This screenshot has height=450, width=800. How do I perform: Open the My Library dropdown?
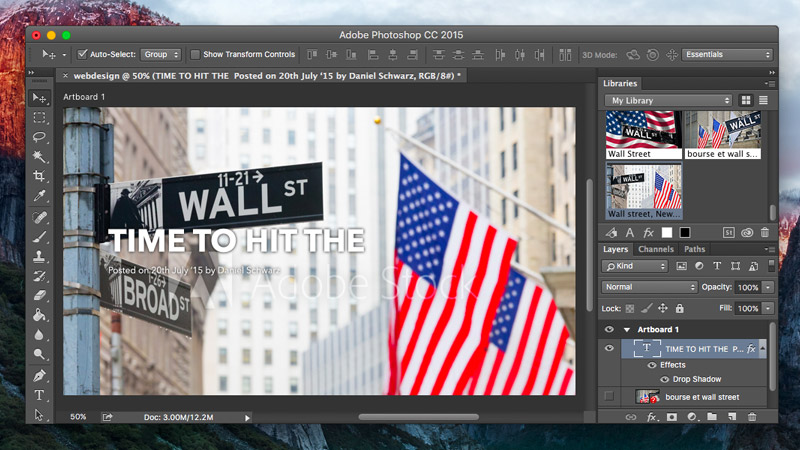(x=668, y=101)
